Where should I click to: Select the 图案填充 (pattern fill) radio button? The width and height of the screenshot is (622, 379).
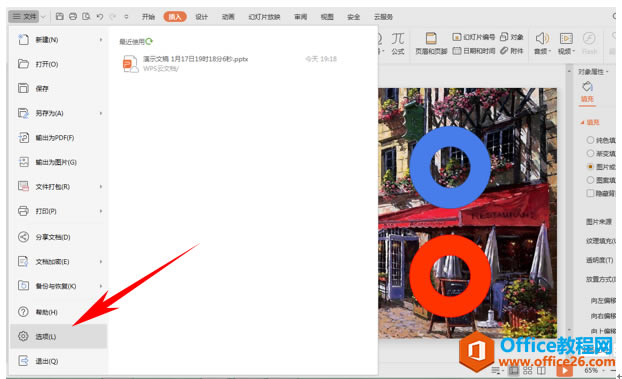590,180
